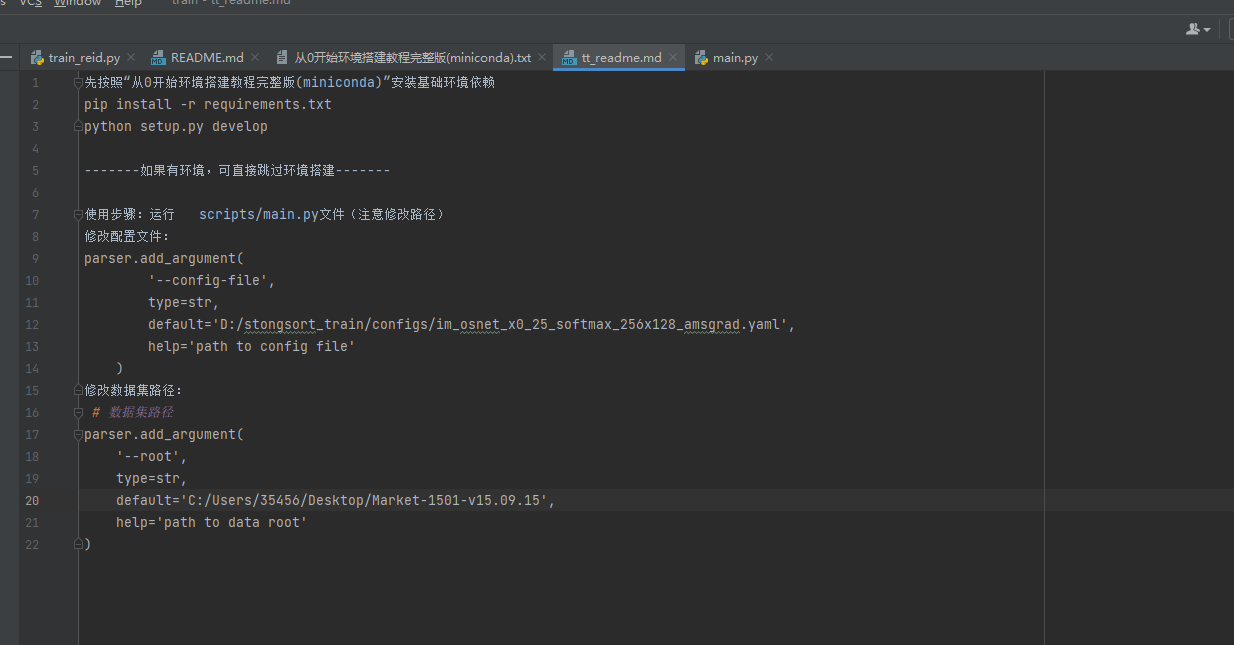Switch to the main.py tab
This screenshot has height=645, width=1234.
734,58
